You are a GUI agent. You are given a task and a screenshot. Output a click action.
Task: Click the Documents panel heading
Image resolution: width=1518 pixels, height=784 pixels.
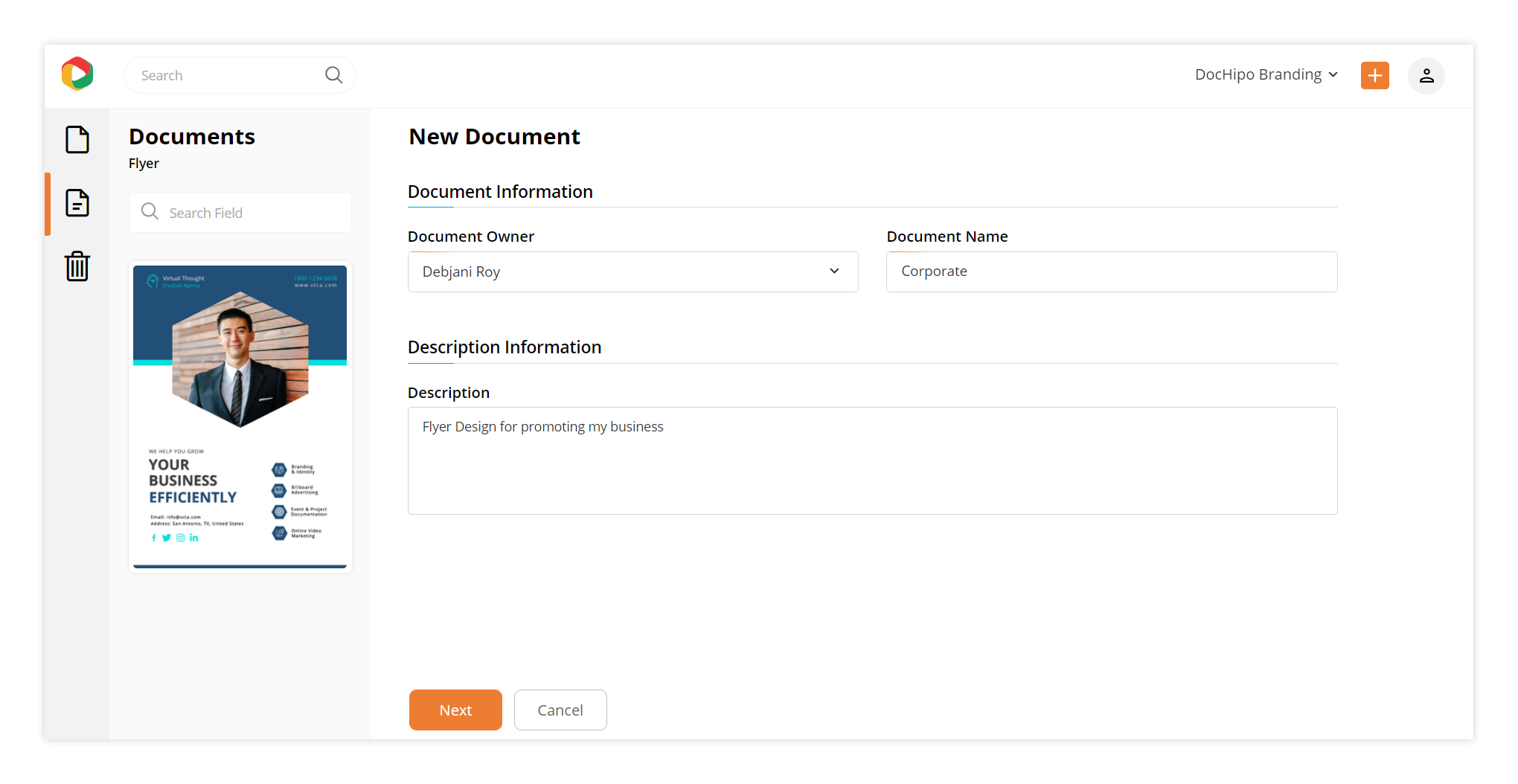click(192, 137)
